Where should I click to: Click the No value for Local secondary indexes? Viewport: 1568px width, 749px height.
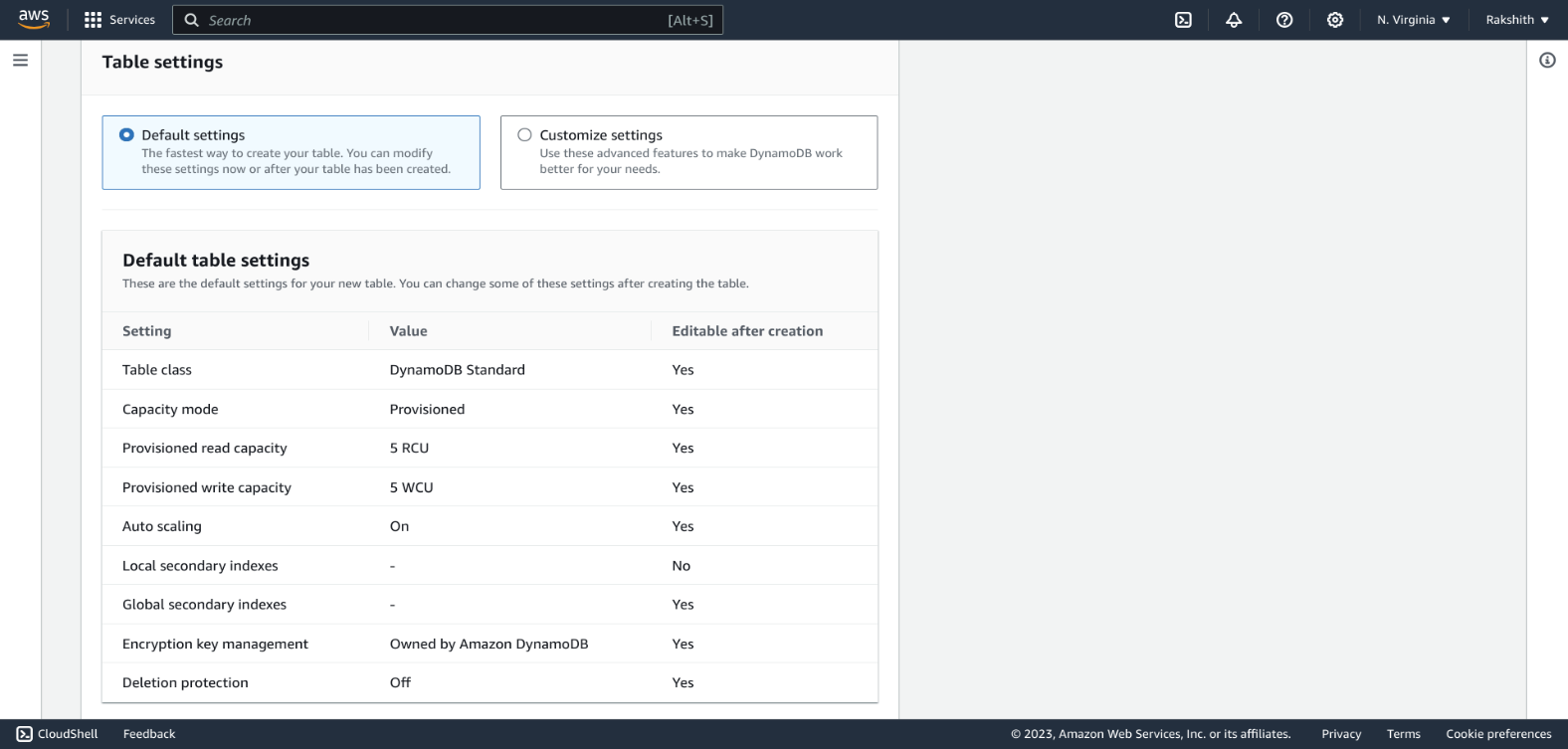pos(681,566)
